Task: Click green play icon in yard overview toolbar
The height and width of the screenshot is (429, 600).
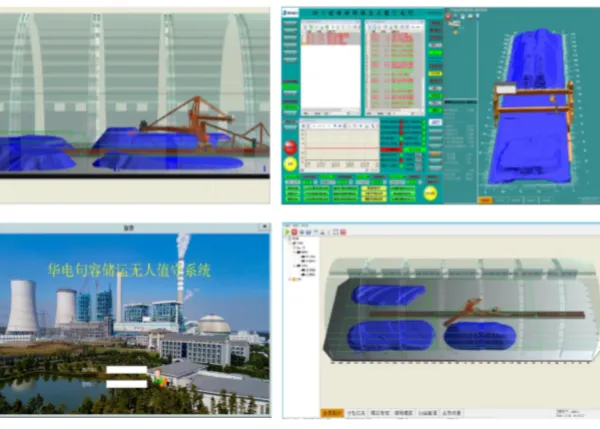Action: click(x=287, y=232)
